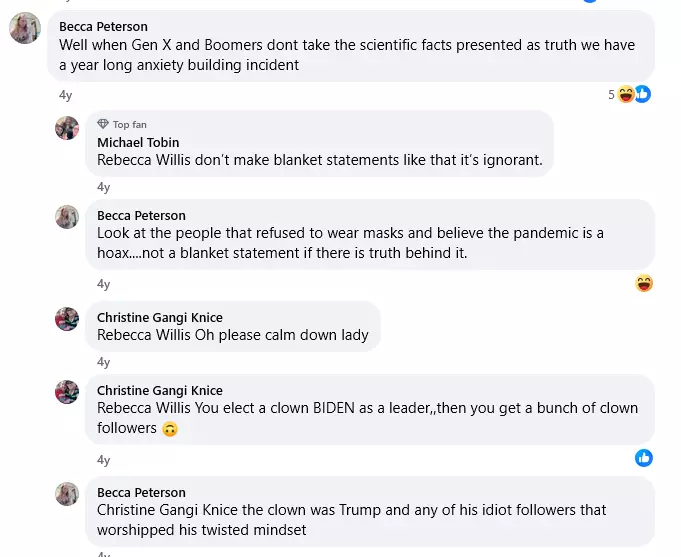Click the Christine Gangi Knice mention in Becca's last reply

[x=173, y=510]
